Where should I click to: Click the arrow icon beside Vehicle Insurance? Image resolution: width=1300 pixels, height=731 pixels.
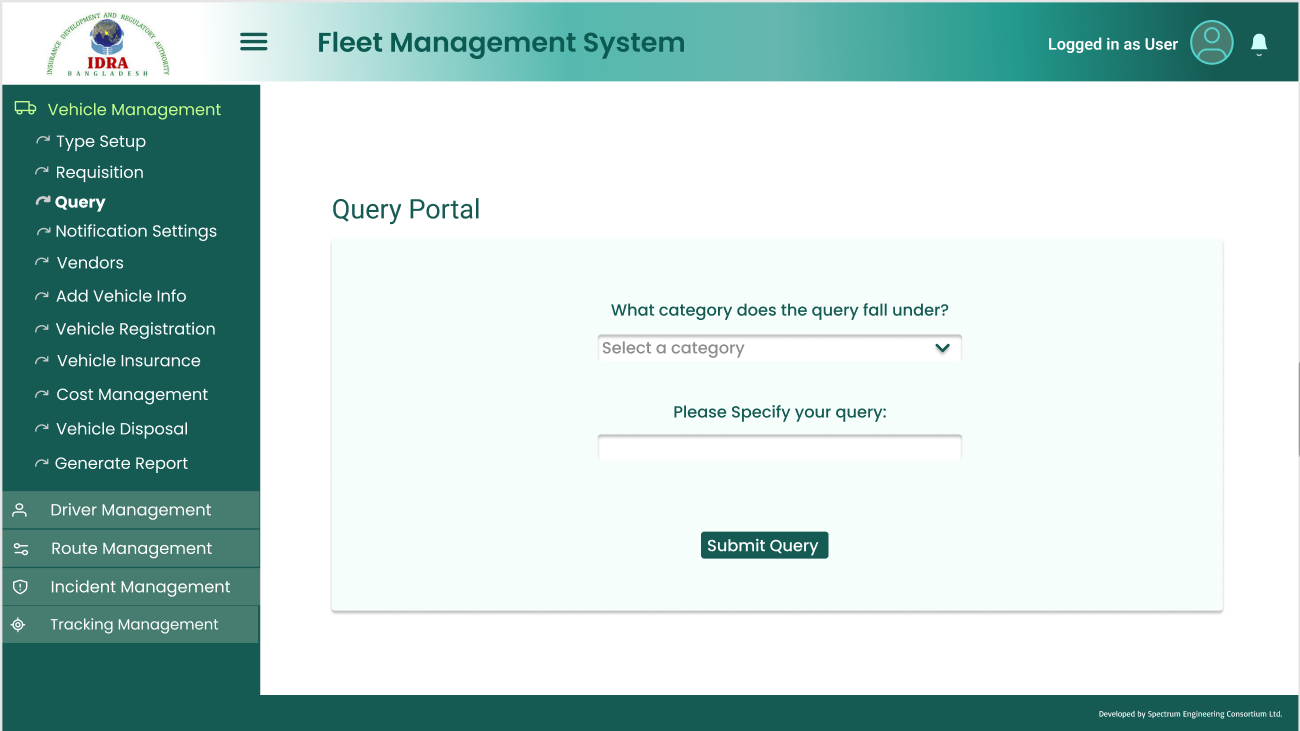point(42,360)
